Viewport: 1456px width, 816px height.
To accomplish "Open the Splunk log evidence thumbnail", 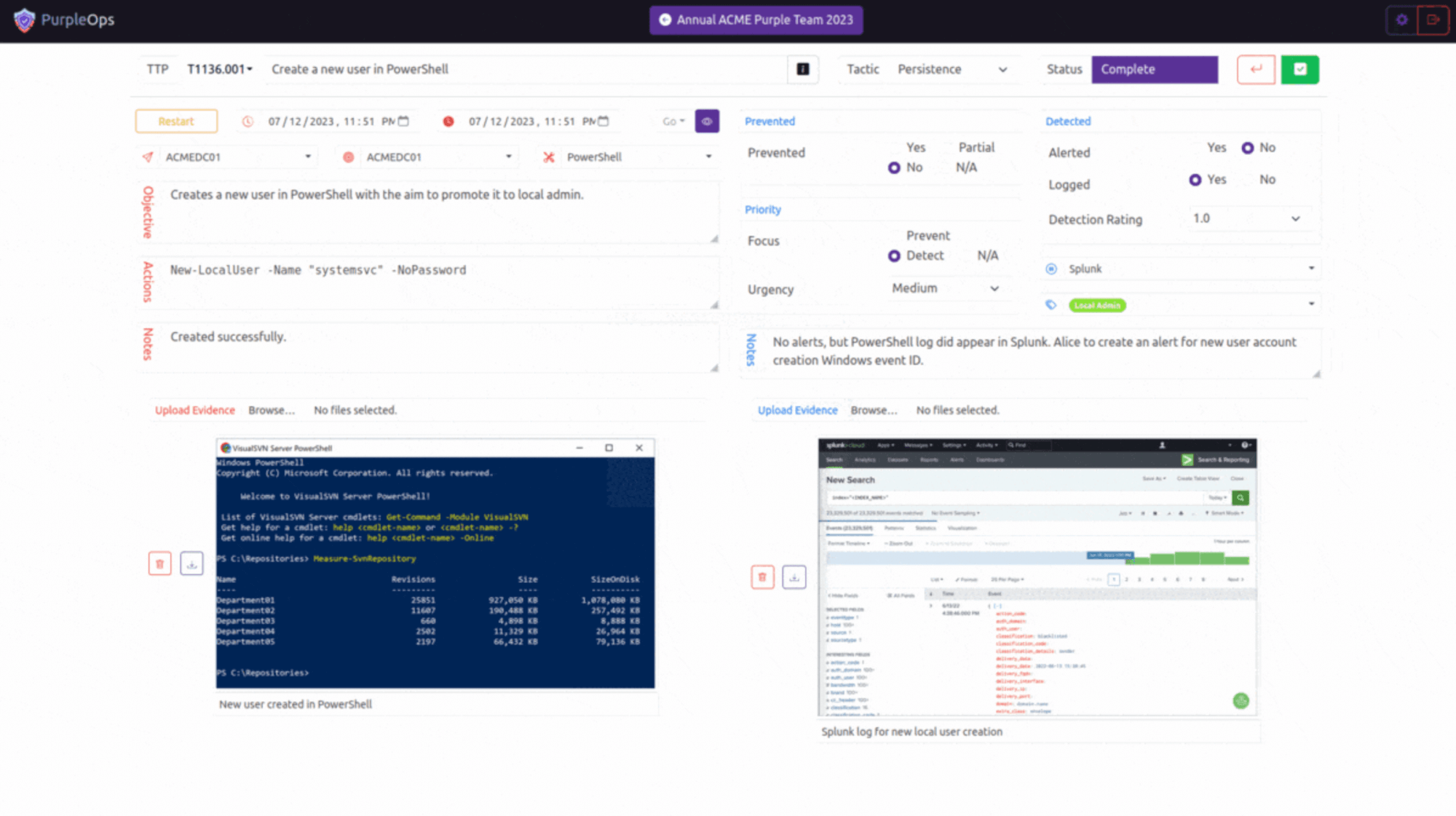I will 1037,577.
